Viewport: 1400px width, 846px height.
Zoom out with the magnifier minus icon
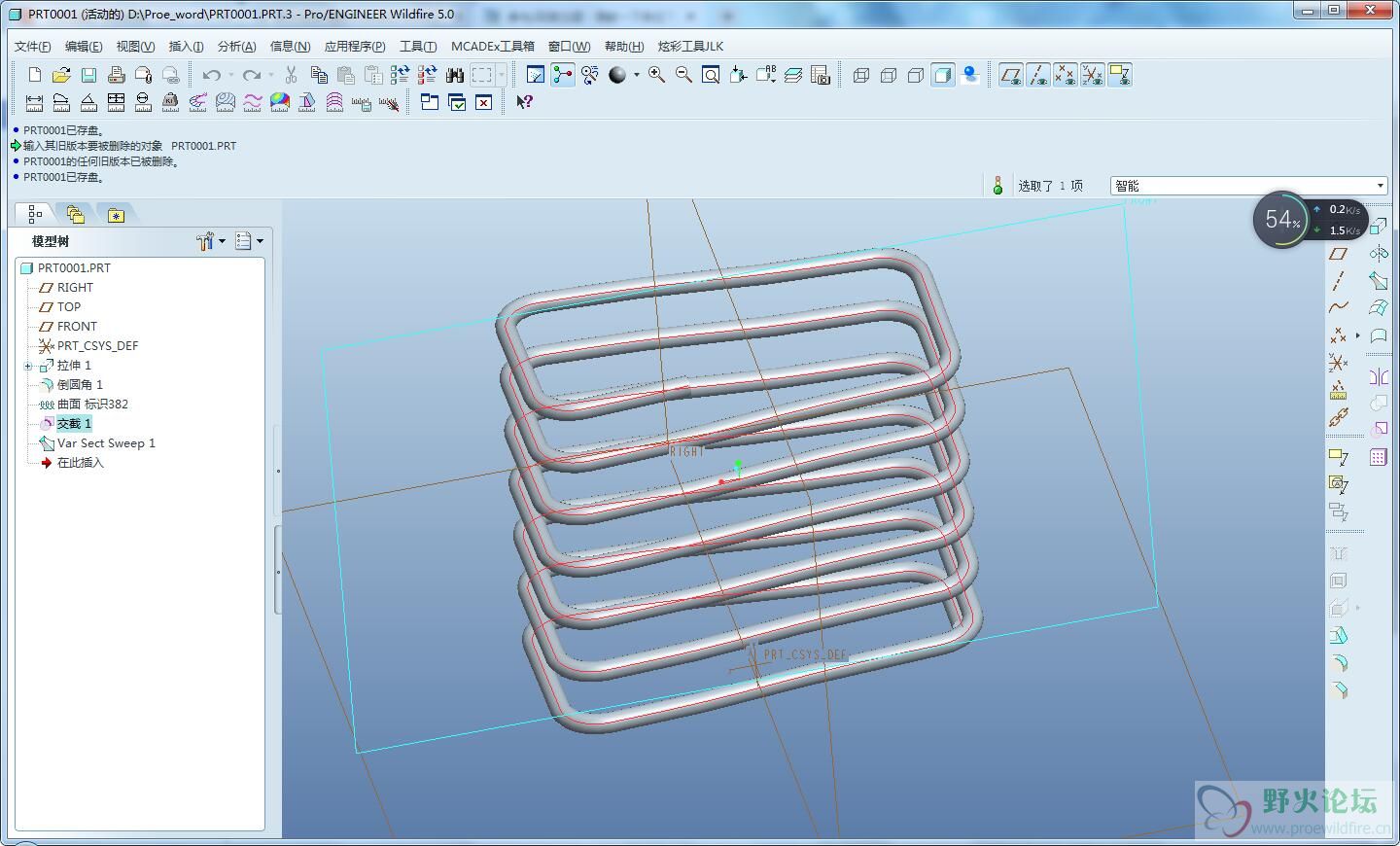tap(683, 75)
